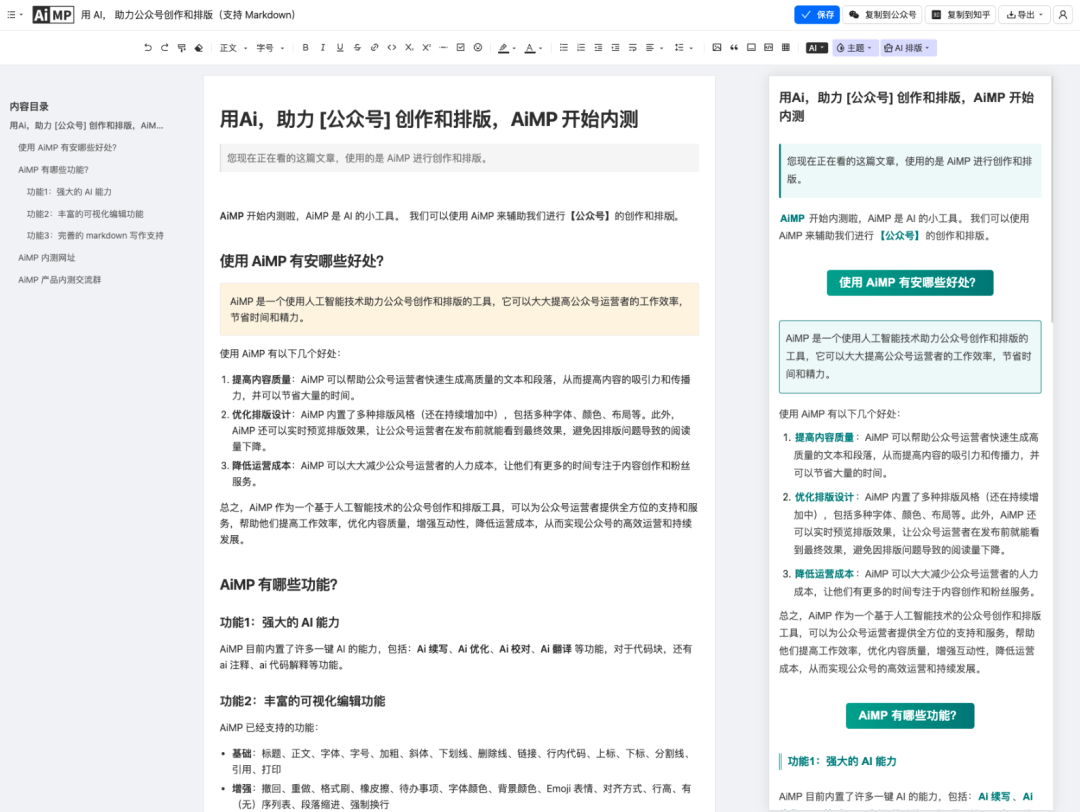This screenshot has height=812, width=1080.
Task: Open the text alignment dropdown
Action: point(654,48)
